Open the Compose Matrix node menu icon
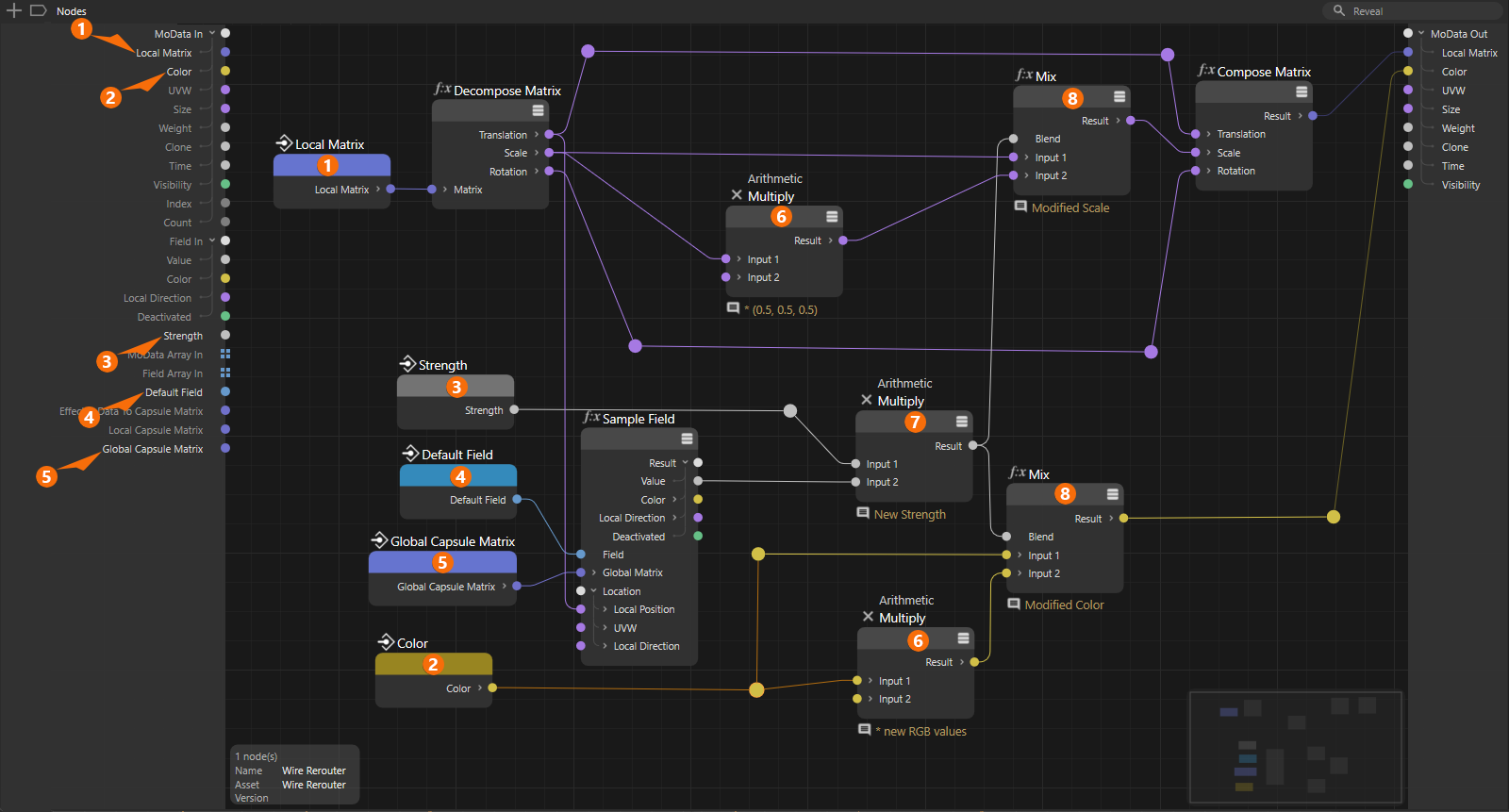 tap(1302, 91)
